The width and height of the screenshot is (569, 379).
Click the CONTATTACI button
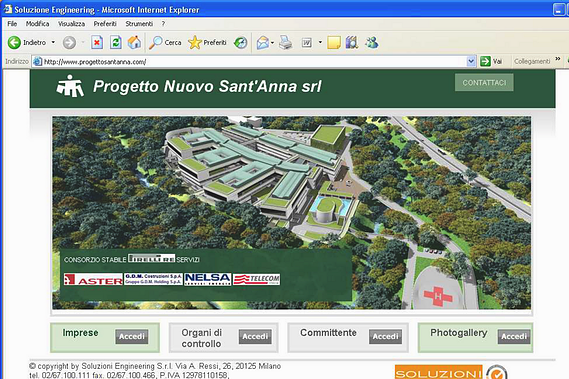pyautogui.click(x=484, y=82)
